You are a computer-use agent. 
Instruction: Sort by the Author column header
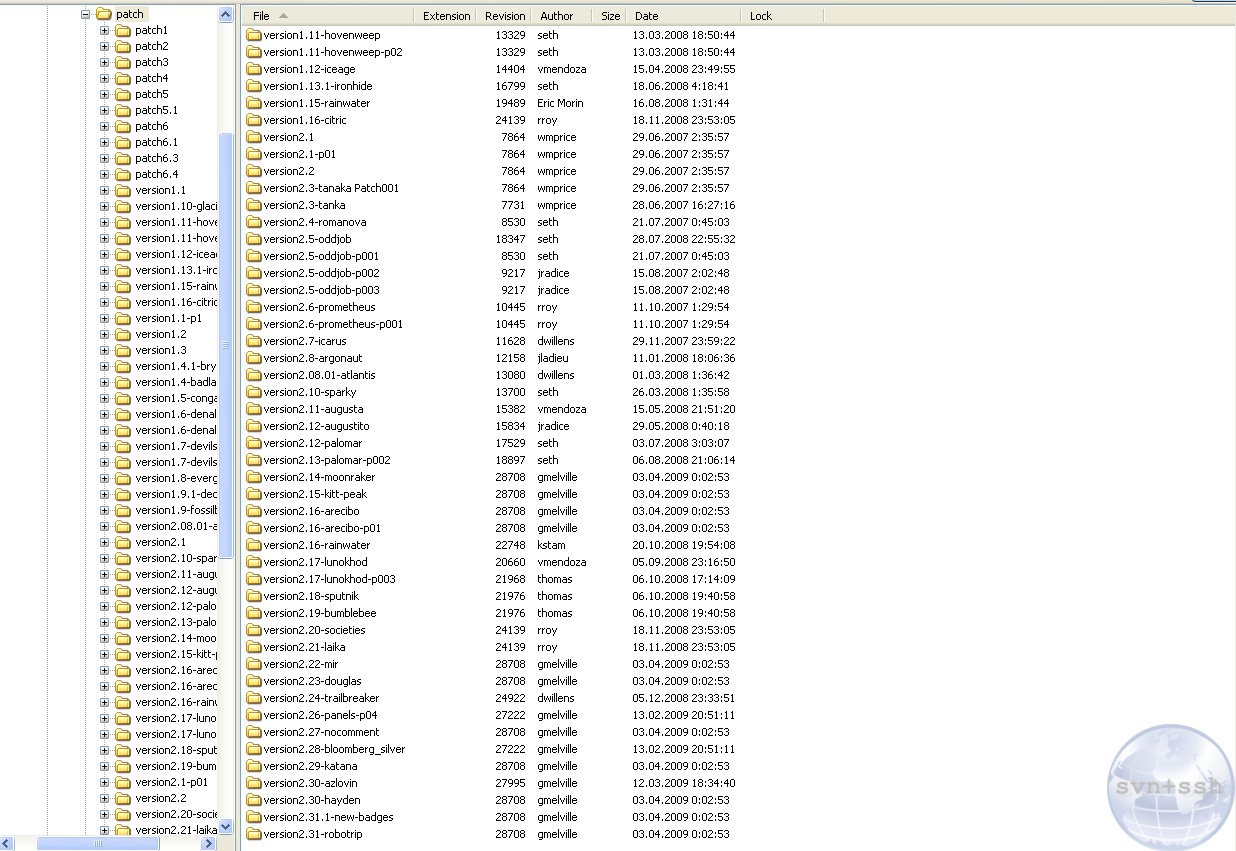click(556, 16)
